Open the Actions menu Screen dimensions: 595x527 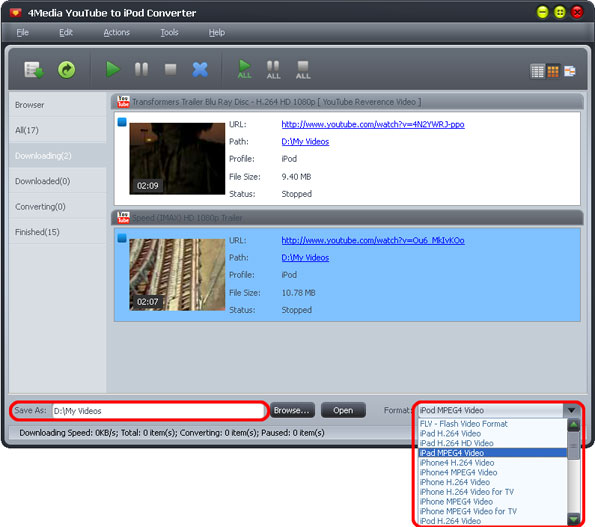pos(116,33)
